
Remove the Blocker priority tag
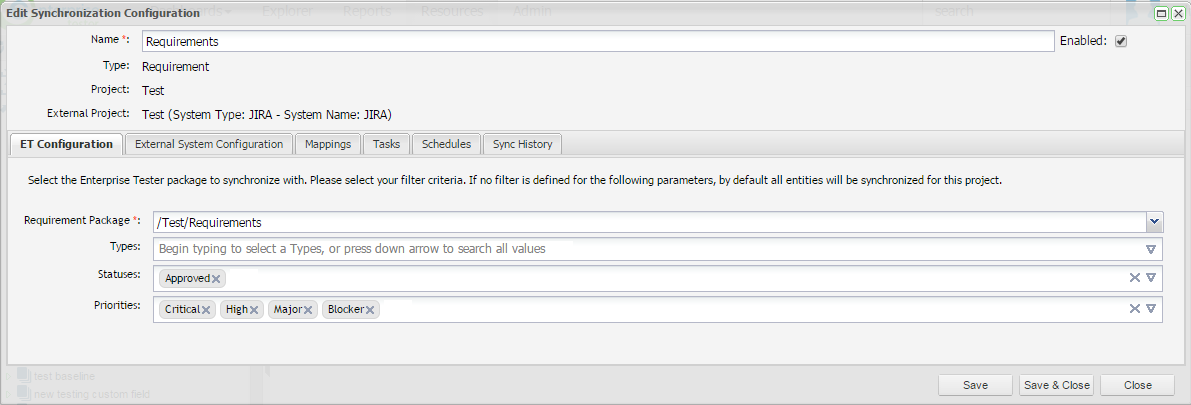pos(370,311)
